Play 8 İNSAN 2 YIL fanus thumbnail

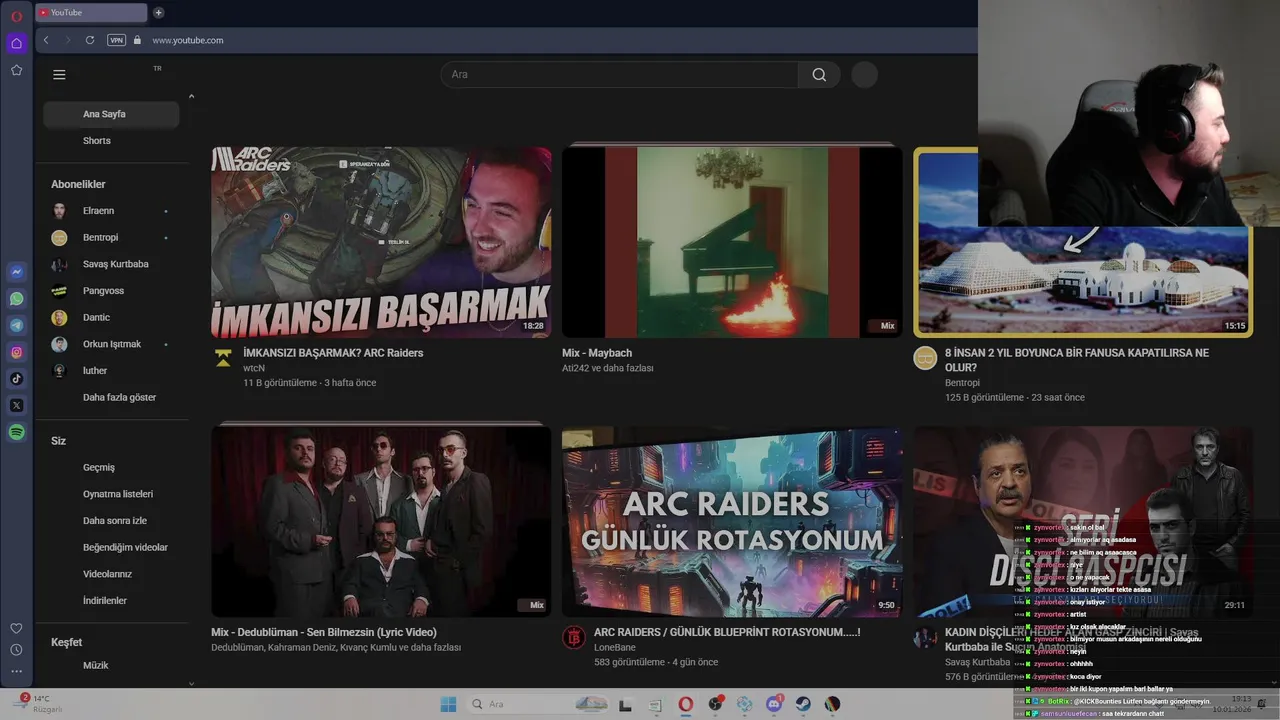(x=1083, y=281)
